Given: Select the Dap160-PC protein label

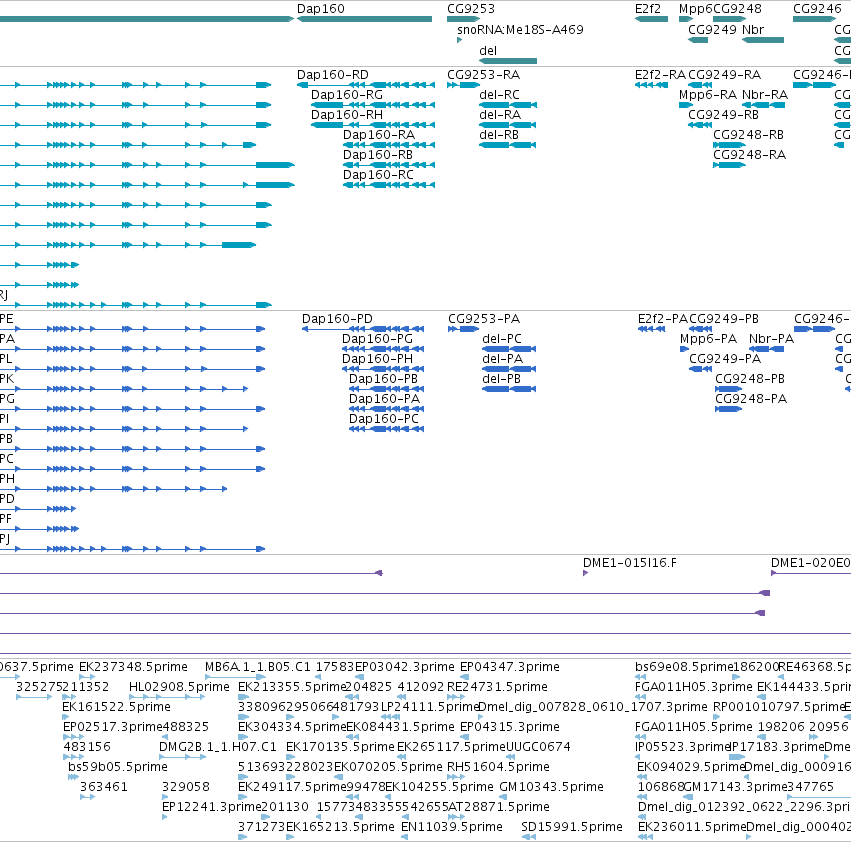Looking at the screenshot, I should [384, 420].
